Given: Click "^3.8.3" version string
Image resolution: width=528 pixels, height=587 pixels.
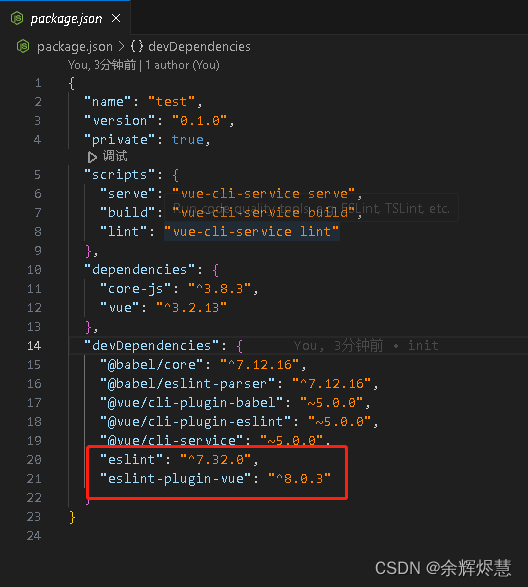Looking at the screenshot, I should 219,289.
